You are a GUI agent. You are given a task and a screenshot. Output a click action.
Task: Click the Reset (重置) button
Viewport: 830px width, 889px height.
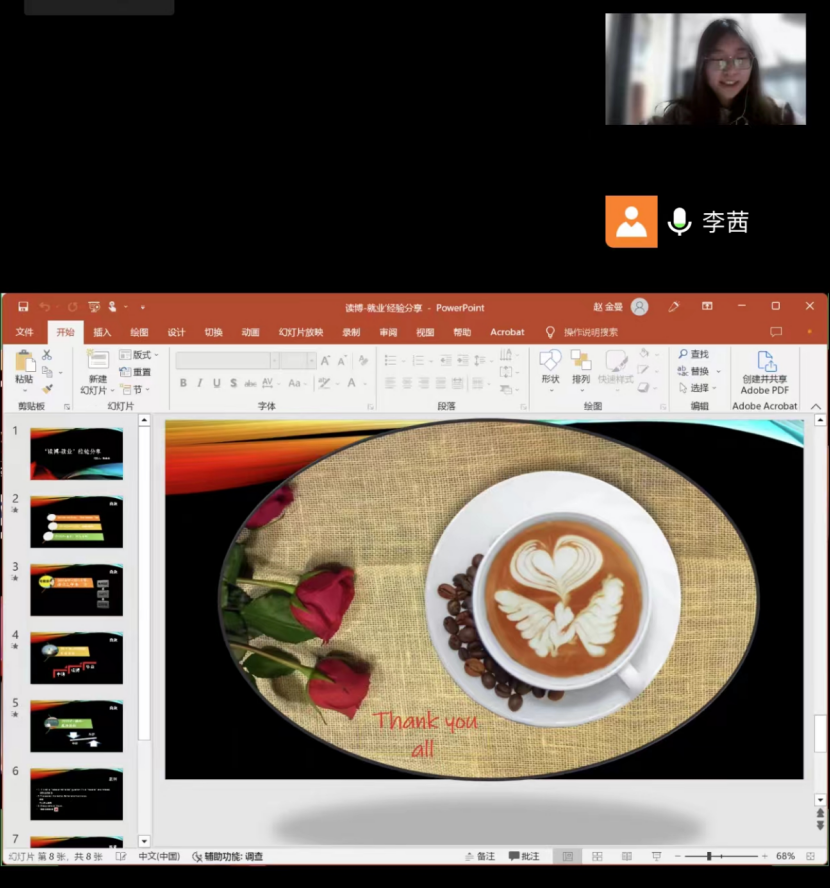(x=136, y=372)
